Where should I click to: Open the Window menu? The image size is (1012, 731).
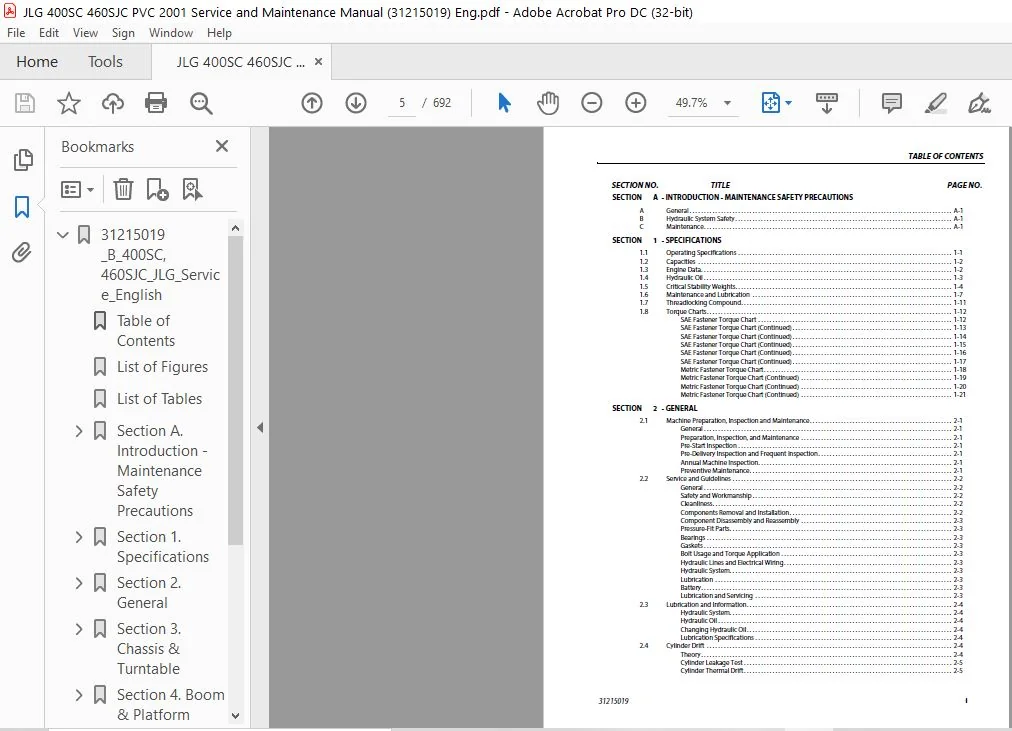[171, 33]
